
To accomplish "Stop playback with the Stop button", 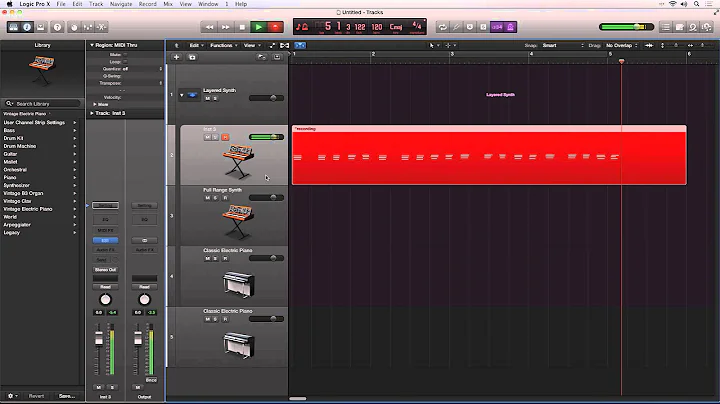I will (x=242, y=27).
